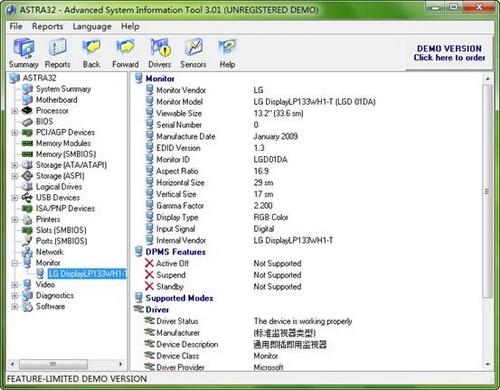Screen dimensions: 500x390
Task: Expand the Diagnostics tree node
Action: tap(15, 296)
